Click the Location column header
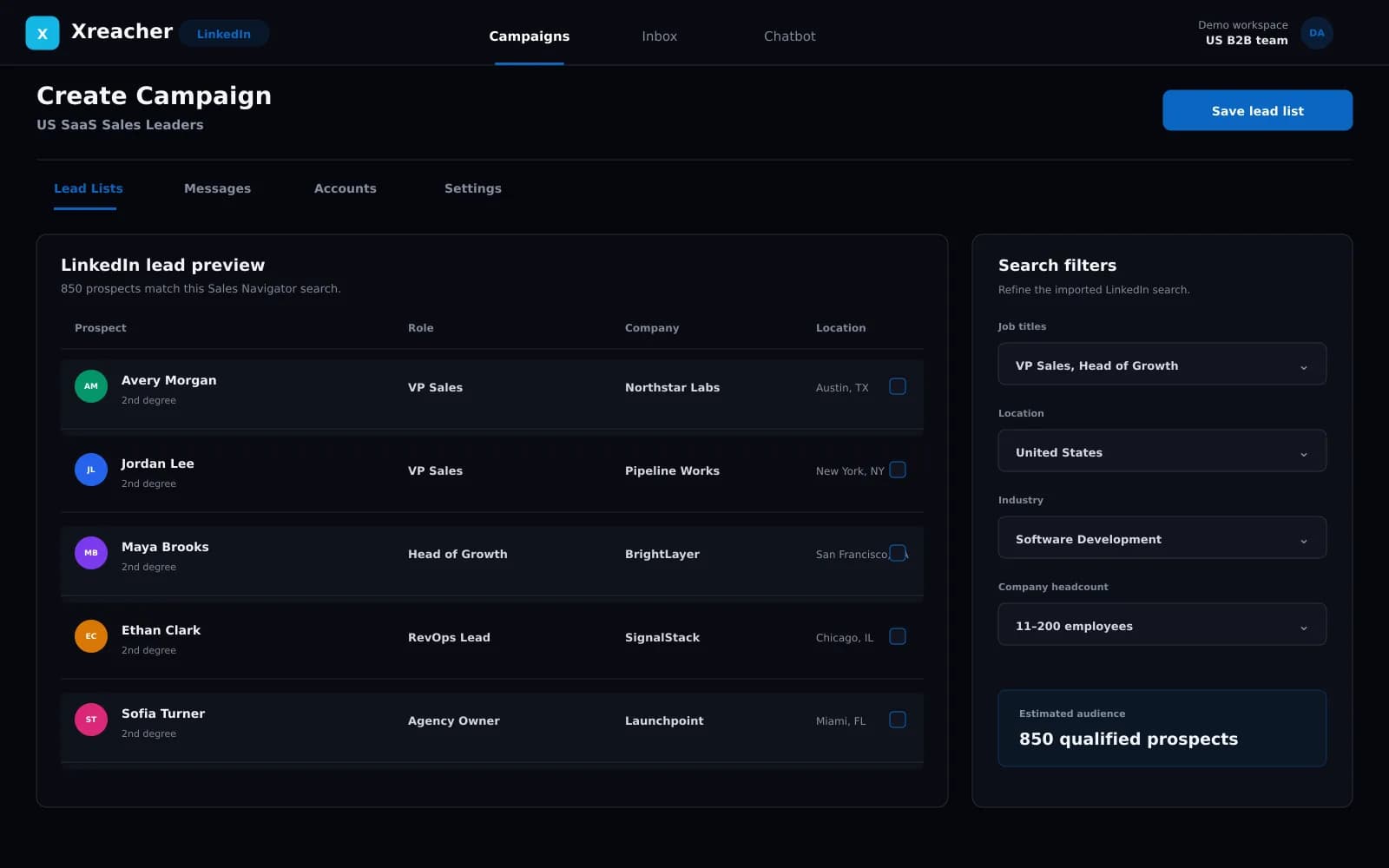Screen dimensions: 1389x868 pos(840,328)
